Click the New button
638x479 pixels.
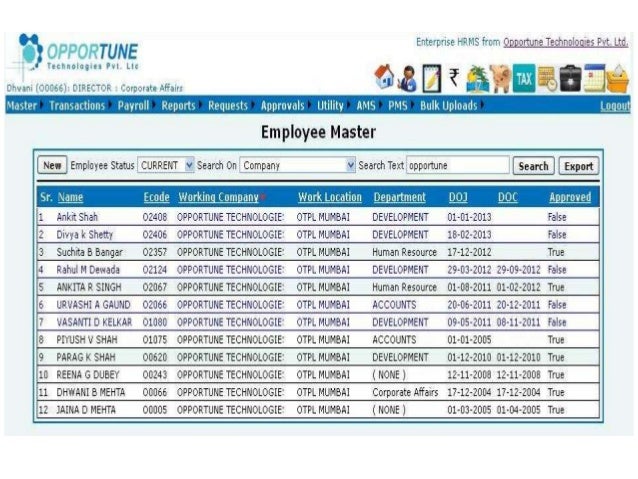point(52,166)
